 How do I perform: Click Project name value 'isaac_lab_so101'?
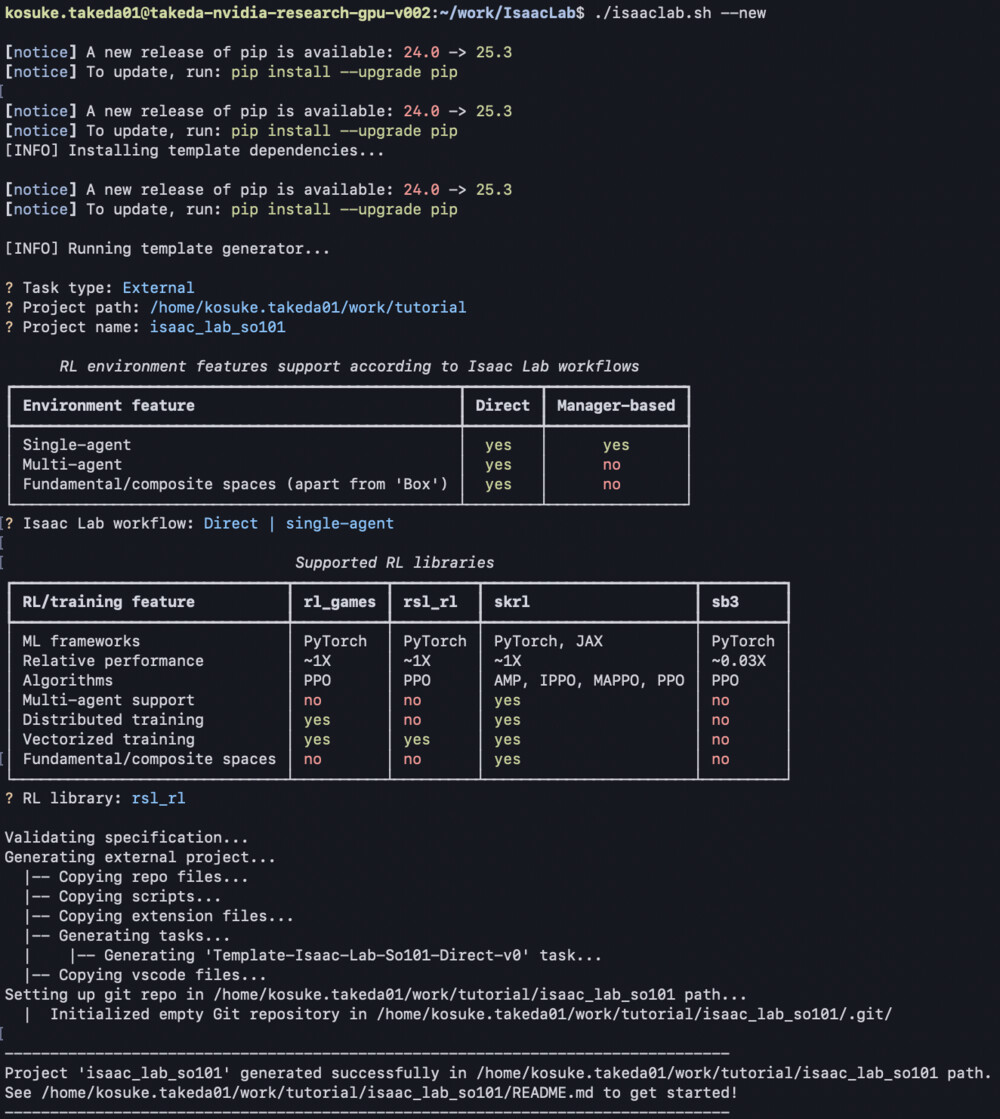coord(217,327)
